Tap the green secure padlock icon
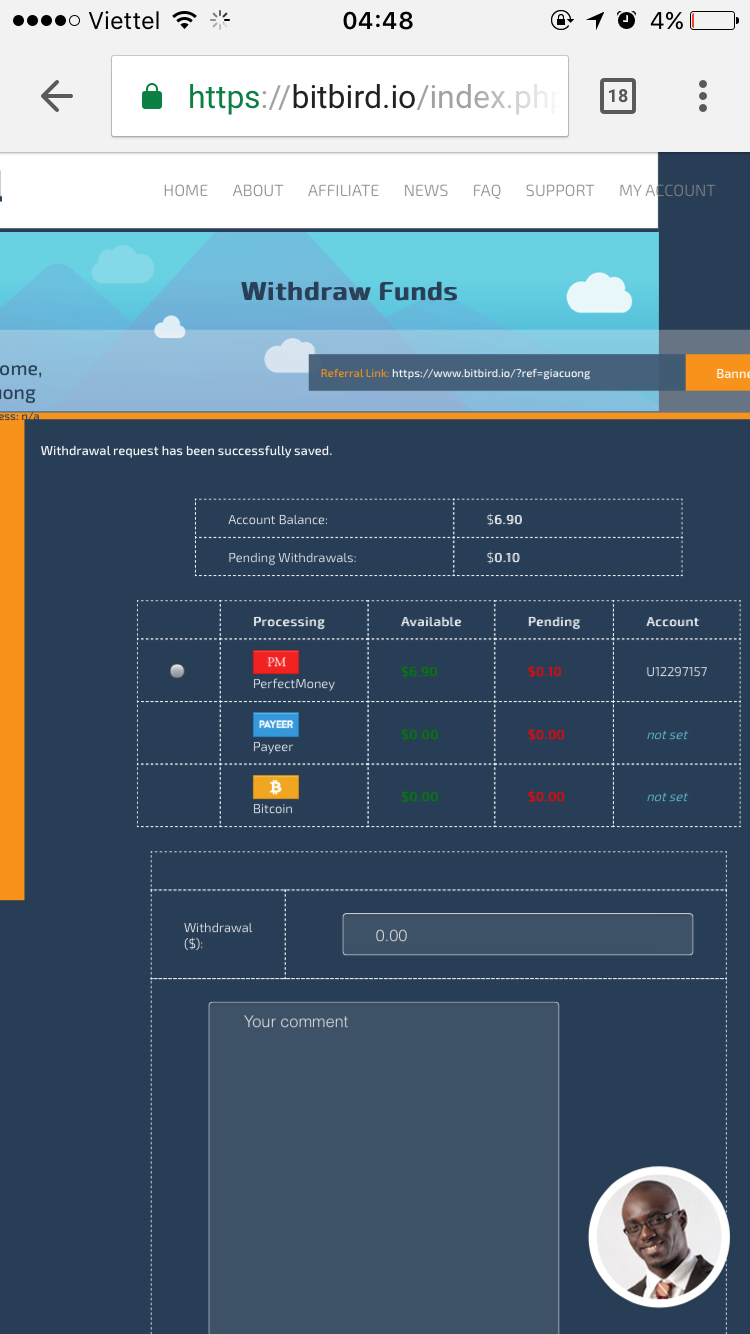The height and width of the screenshot is (1334, 750). [152, 97]
